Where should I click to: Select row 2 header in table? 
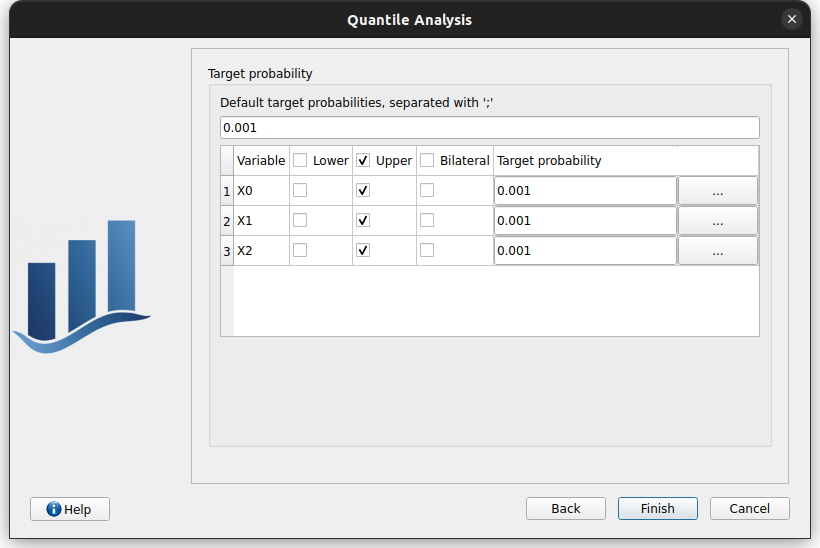tap(227, 220)
